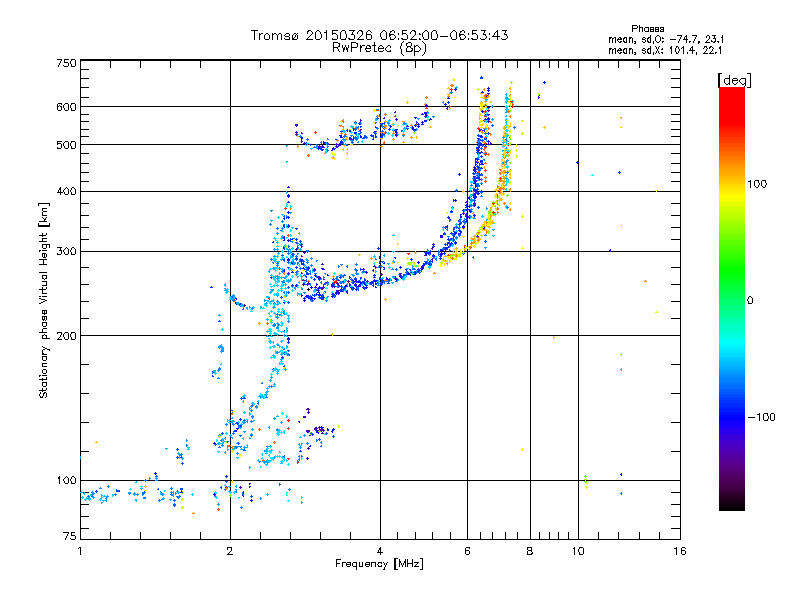Click the x-axis tick label '16'
800x600 pixels.
680,551
